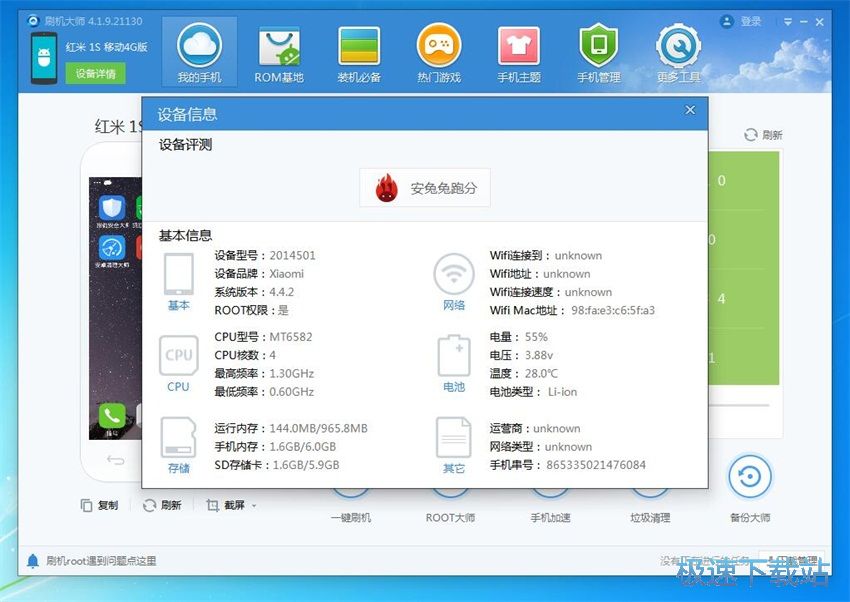Click the 刷新 refresh icon at top right
Screen dimensions: 850x602
[x=750, y=135]
